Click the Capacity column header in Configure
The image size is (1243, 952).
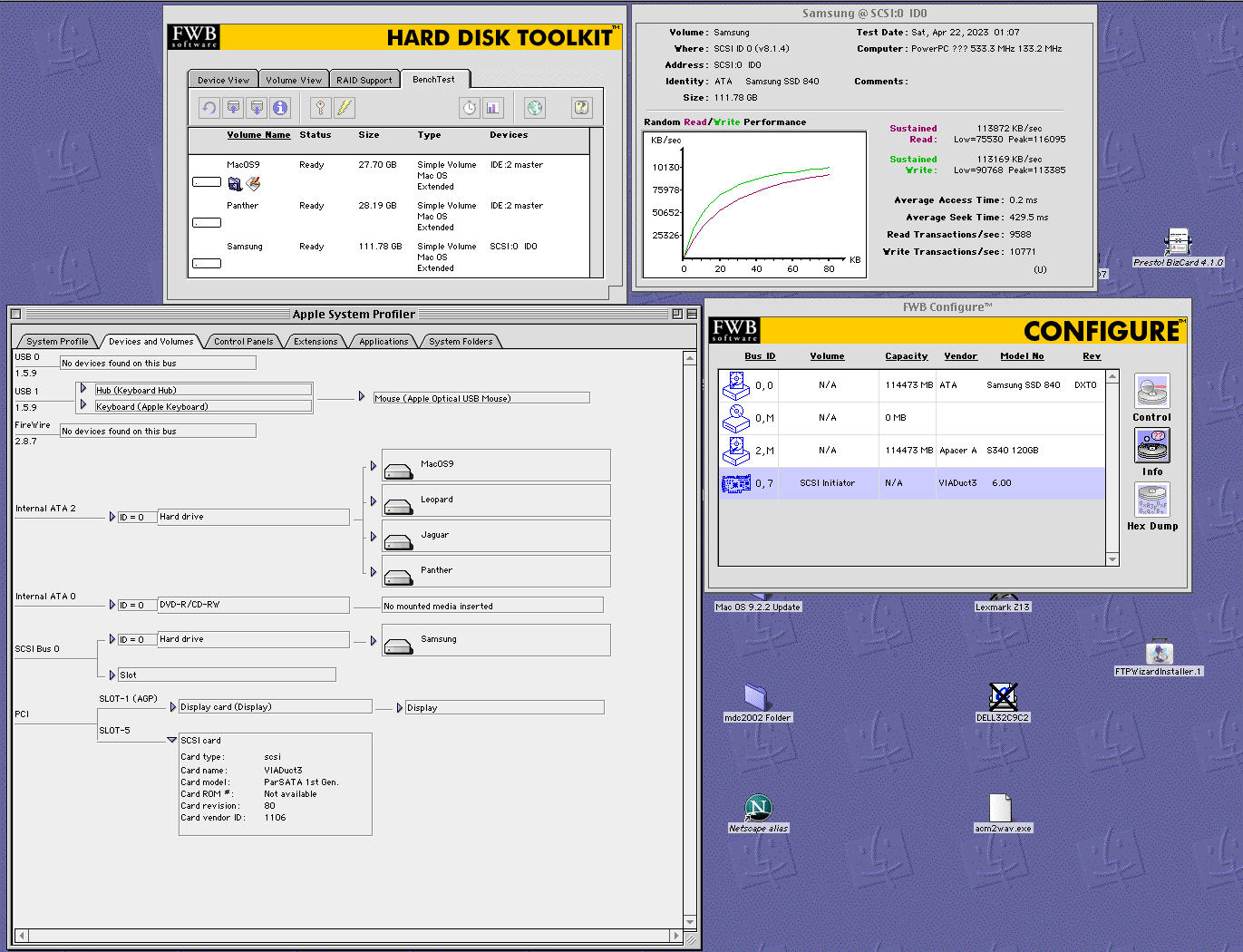pyautogui.click(x=907, y=356)
